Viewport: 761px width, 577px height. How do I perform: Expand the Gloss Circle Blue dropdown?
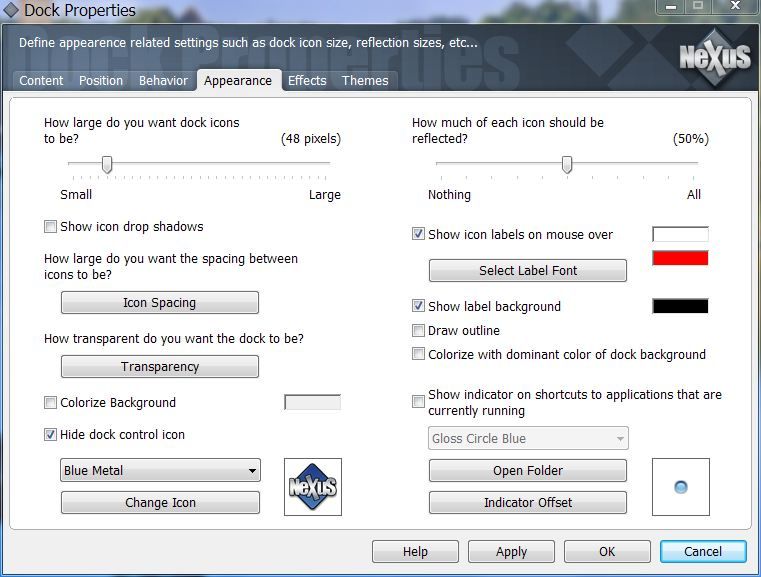click(x=528, y=439)
